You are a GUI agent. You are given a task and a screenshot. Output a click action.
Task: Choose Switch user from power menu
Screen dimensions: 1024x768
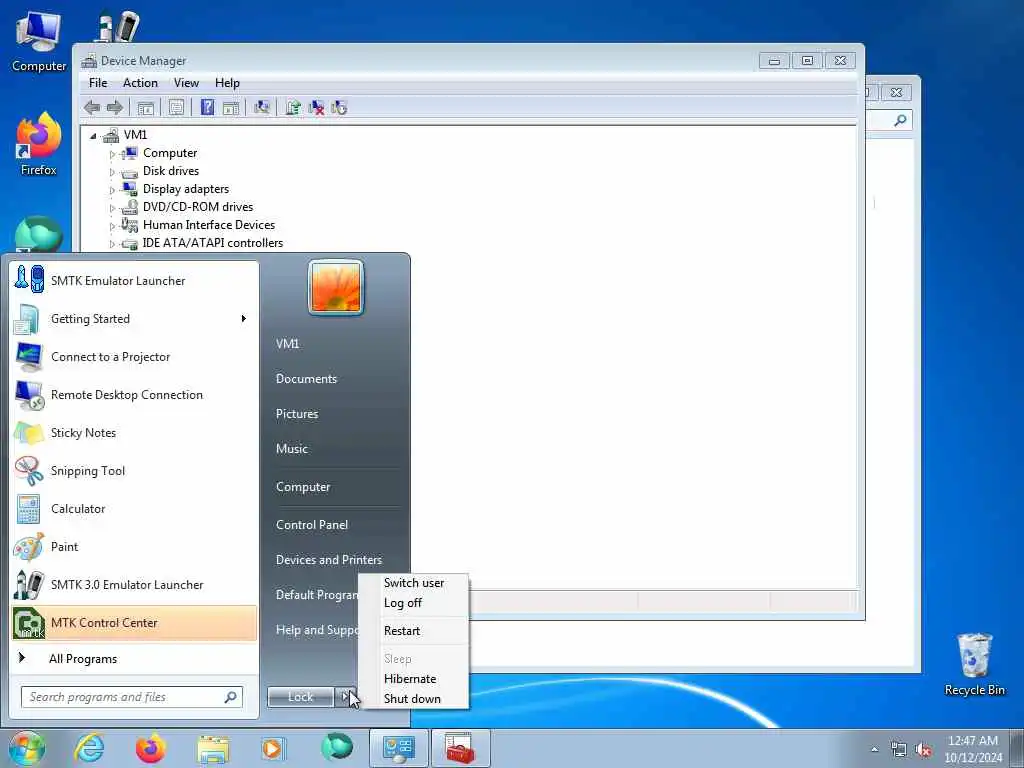click(414, 583)
